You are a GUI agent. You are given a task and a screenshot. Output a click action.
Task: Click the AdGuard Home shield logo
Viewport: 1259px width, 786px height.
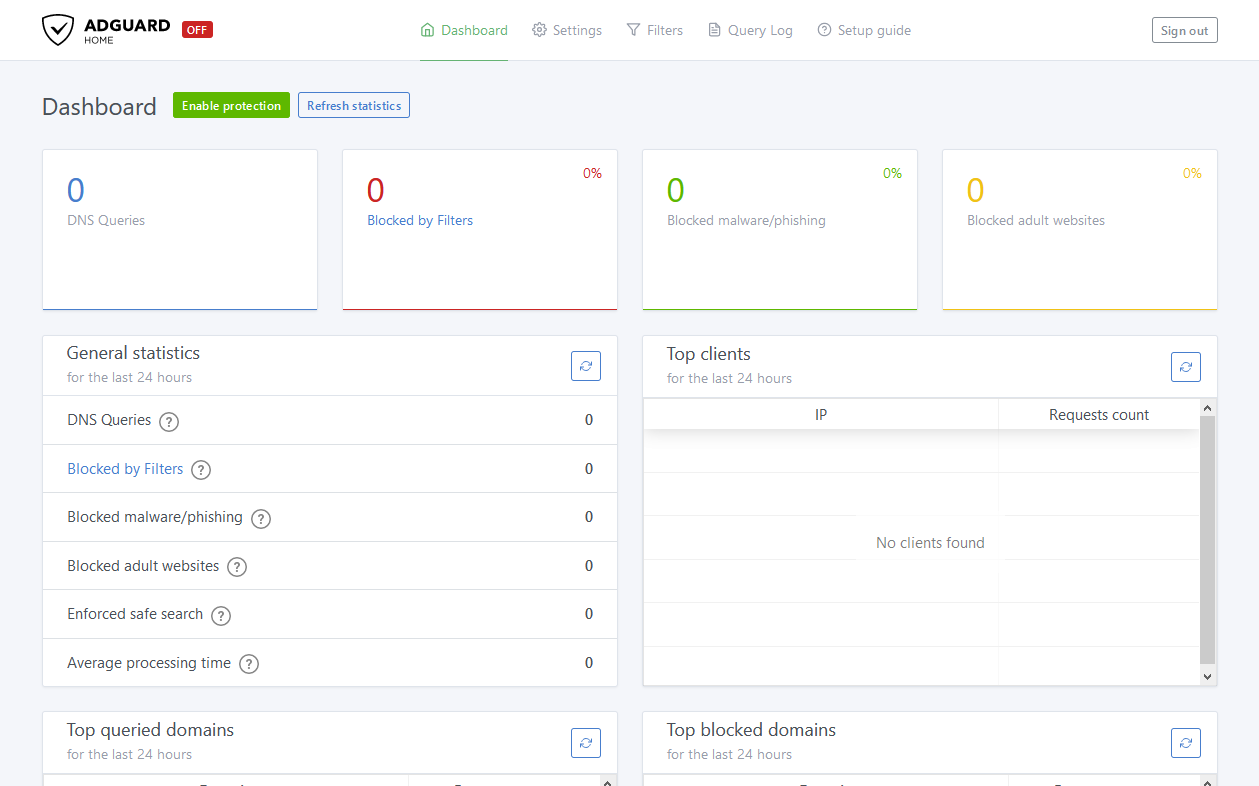click(58, 30)
